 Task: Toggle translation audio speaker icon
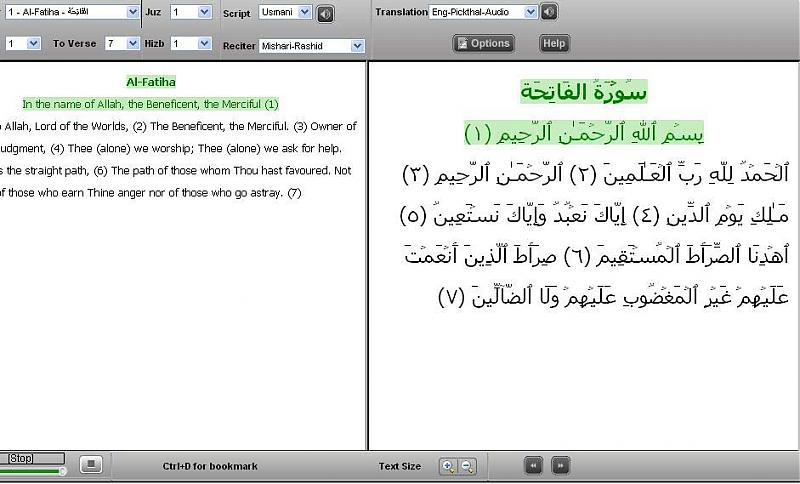point(549,12)
